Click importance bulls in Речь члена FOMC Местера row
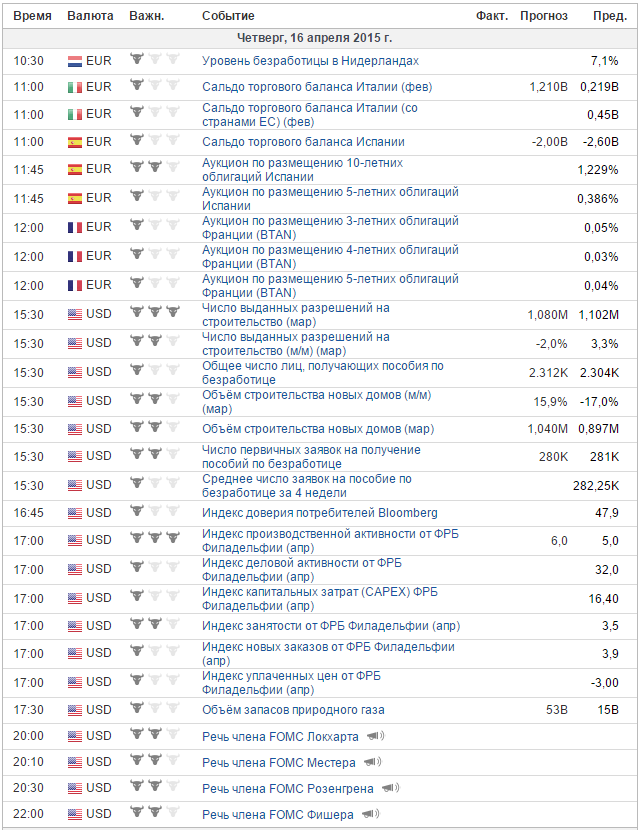 (x=155, y=760)
